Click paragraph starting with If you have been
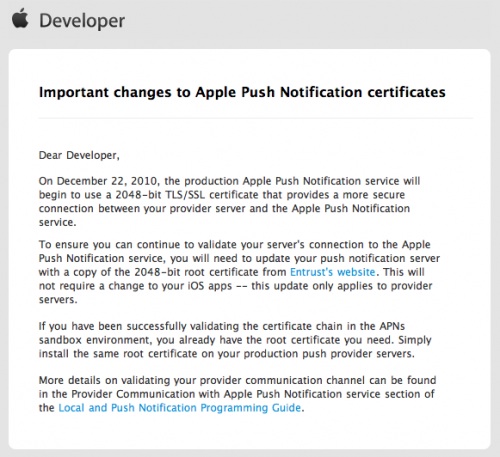500x457 pixels. coord(235,340)
